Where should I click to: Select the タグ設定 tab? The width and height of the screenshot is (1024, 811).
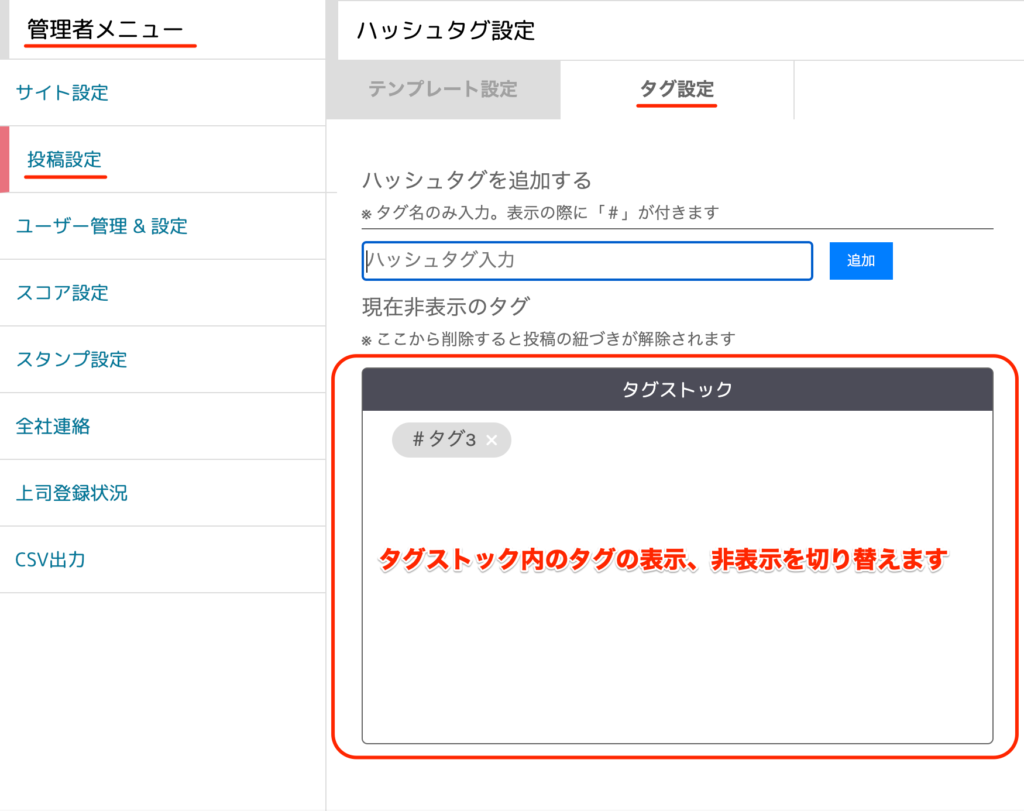coord(677,89)
